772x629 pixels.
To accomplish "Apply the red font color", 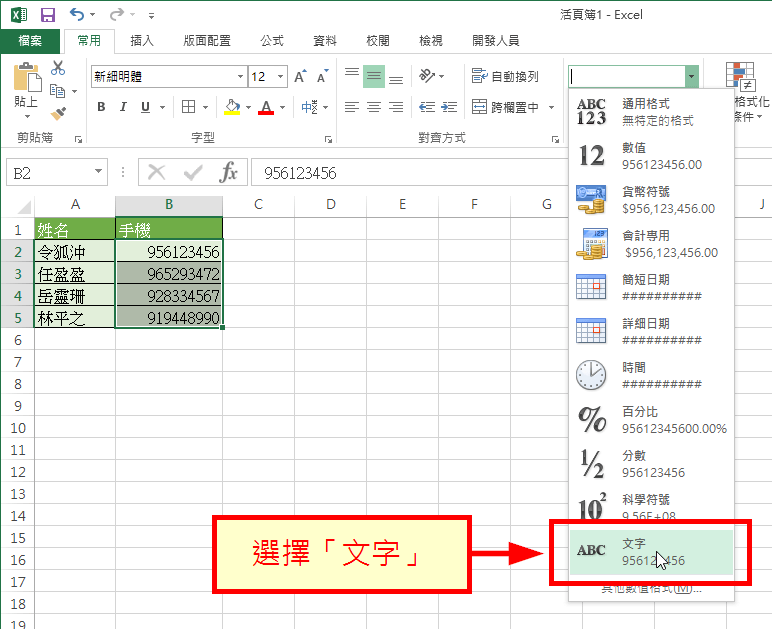I will (x=266, y=107).
